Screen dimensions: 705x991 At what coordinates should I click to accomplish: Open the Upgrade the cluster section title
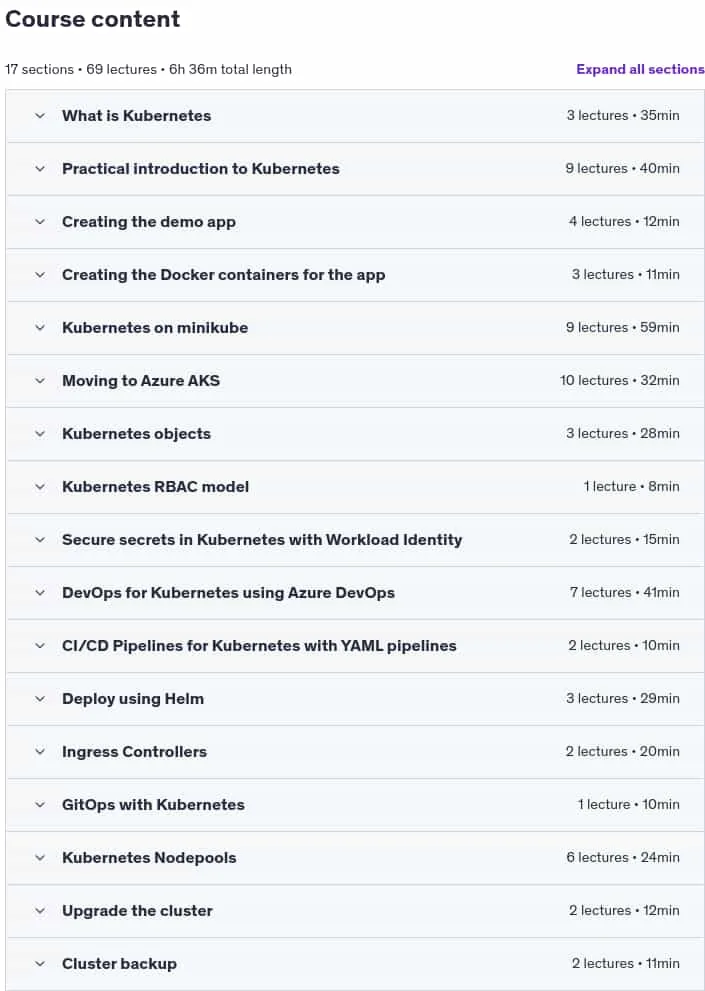(137, 911)
